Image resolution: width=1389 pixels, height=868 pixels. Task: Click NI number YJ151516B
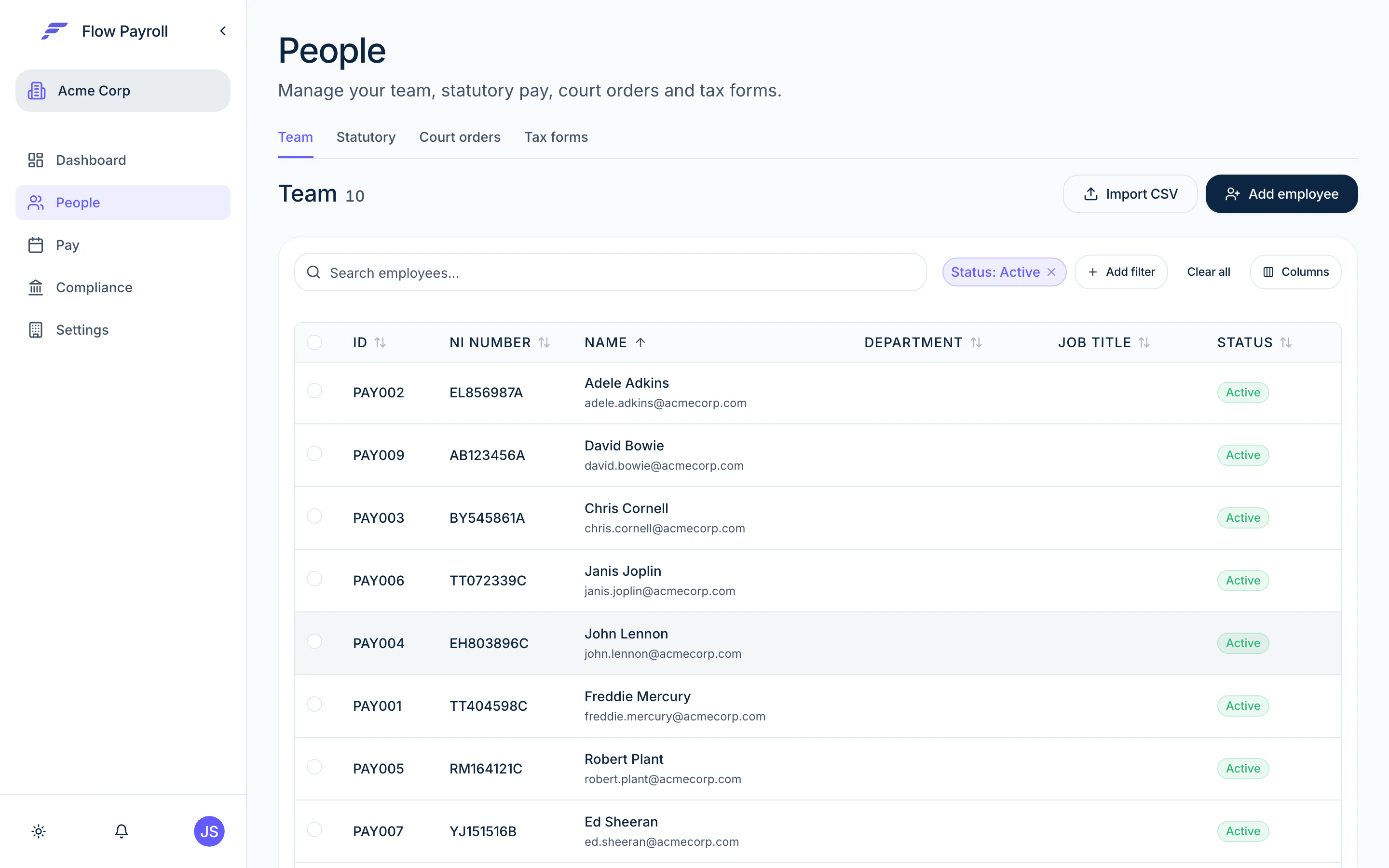point(483,831)
